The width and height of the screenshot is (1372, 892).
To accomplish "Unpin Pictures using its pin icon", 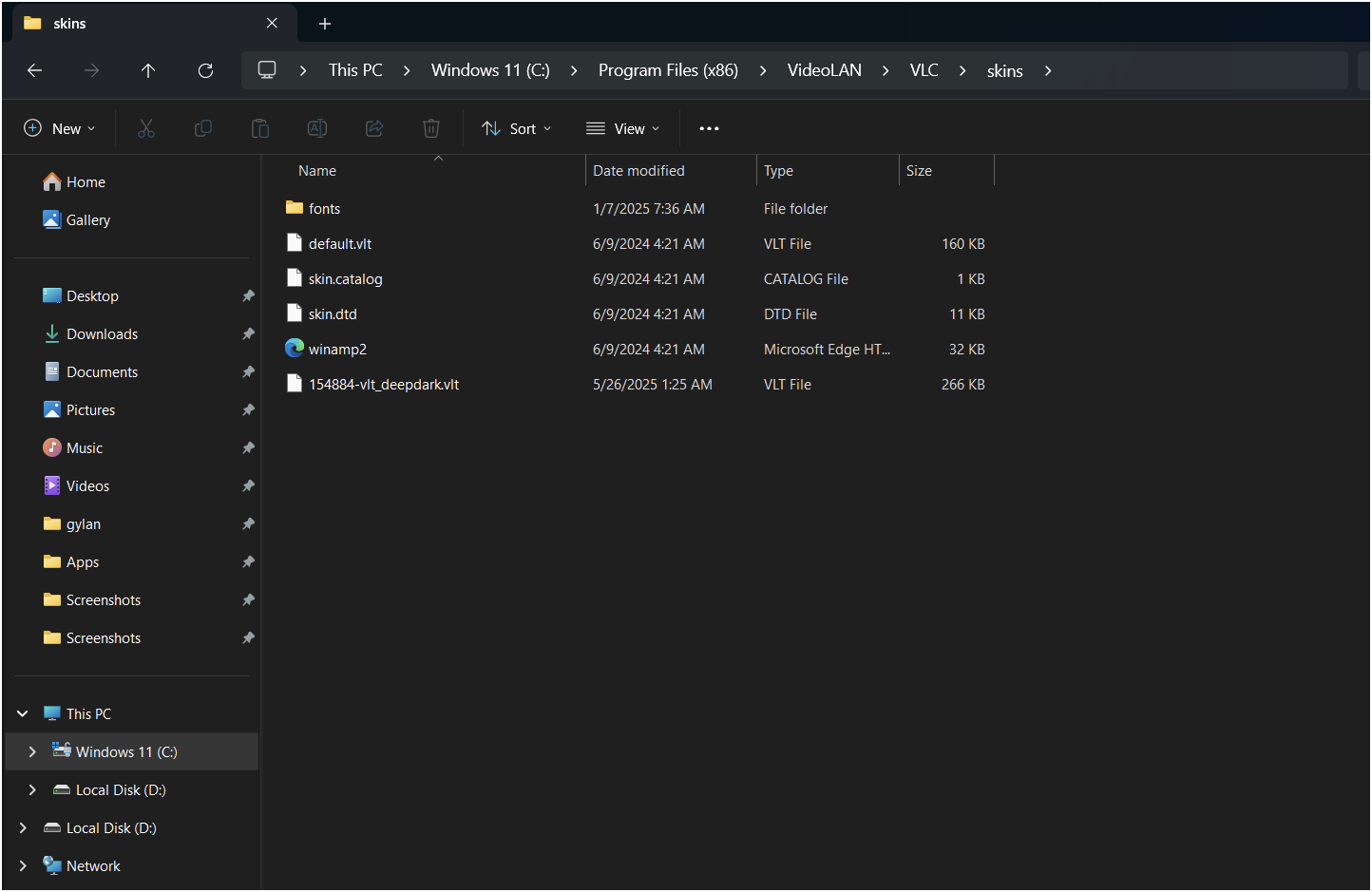I will tap(248, 409).
